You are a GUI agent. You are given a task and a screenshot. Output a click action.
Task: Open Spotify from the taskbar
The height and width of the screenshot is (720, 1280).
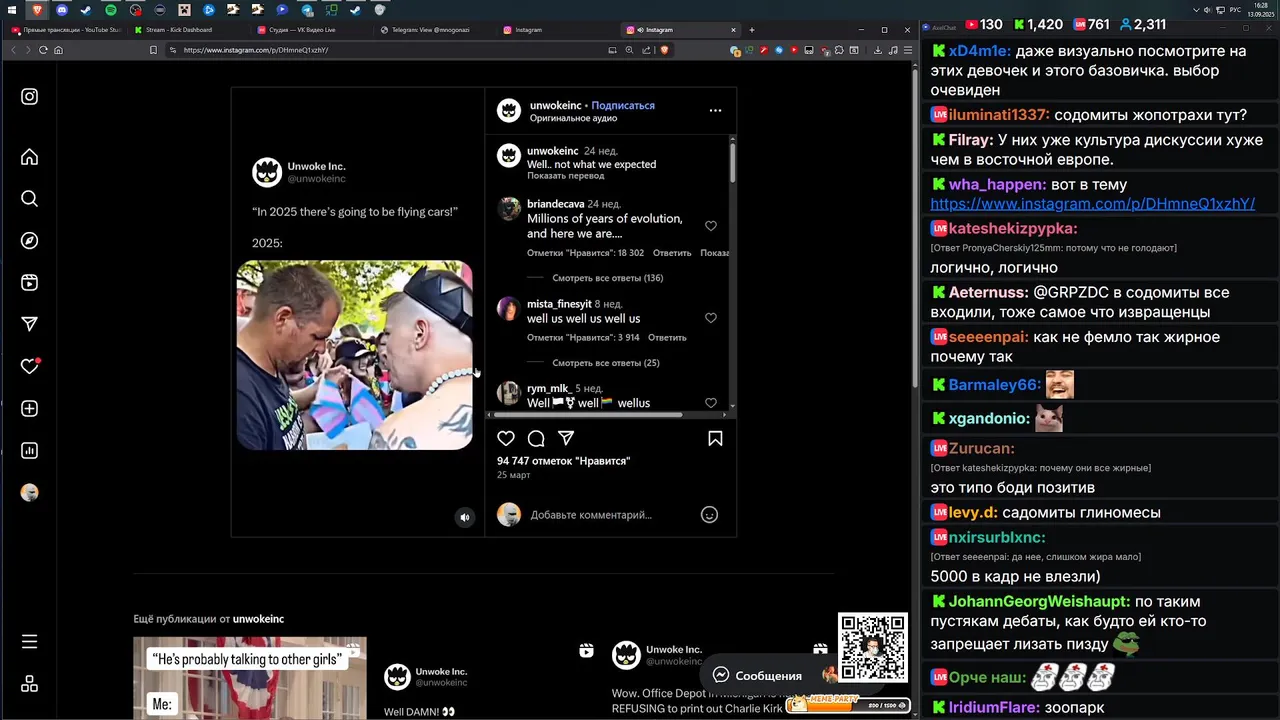tap(110, 9)
